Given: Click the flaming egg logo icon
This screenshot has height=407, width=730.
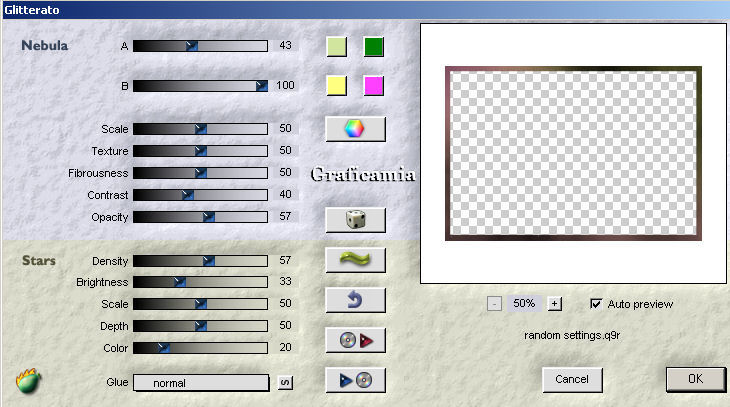Looking at the screenshot, I should pos(28,381).
